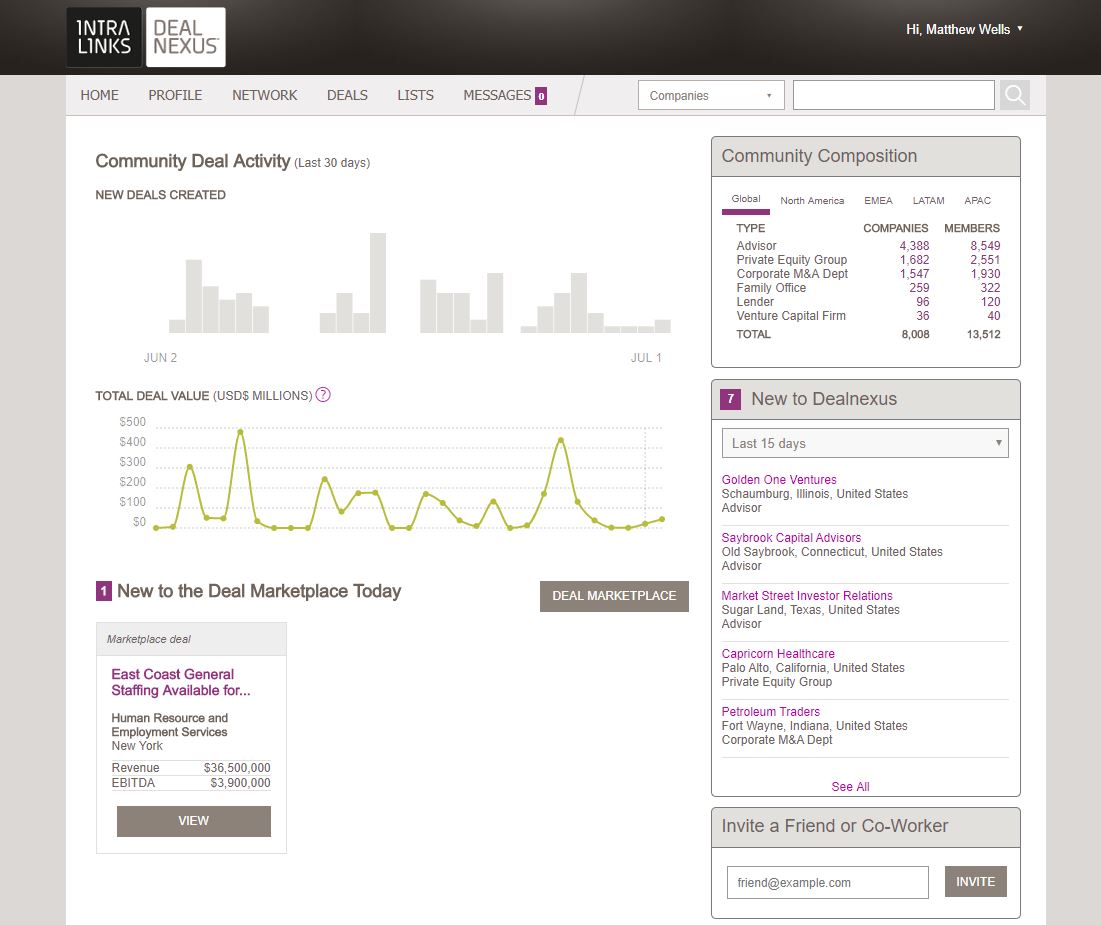Click Private Equity Group members 2,551
This screenshot has height=925, width=1101.
(x=985, y=260)
